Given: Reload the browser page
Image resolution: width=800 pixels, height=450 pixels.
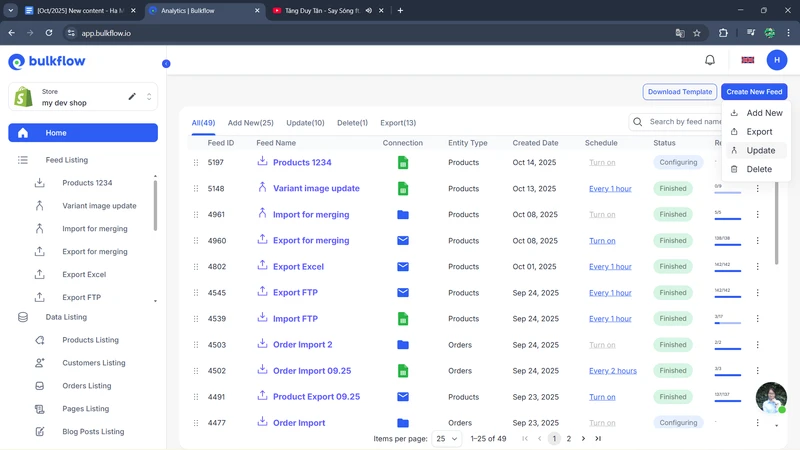Looking at the screenshot, I should coord(49,33).
